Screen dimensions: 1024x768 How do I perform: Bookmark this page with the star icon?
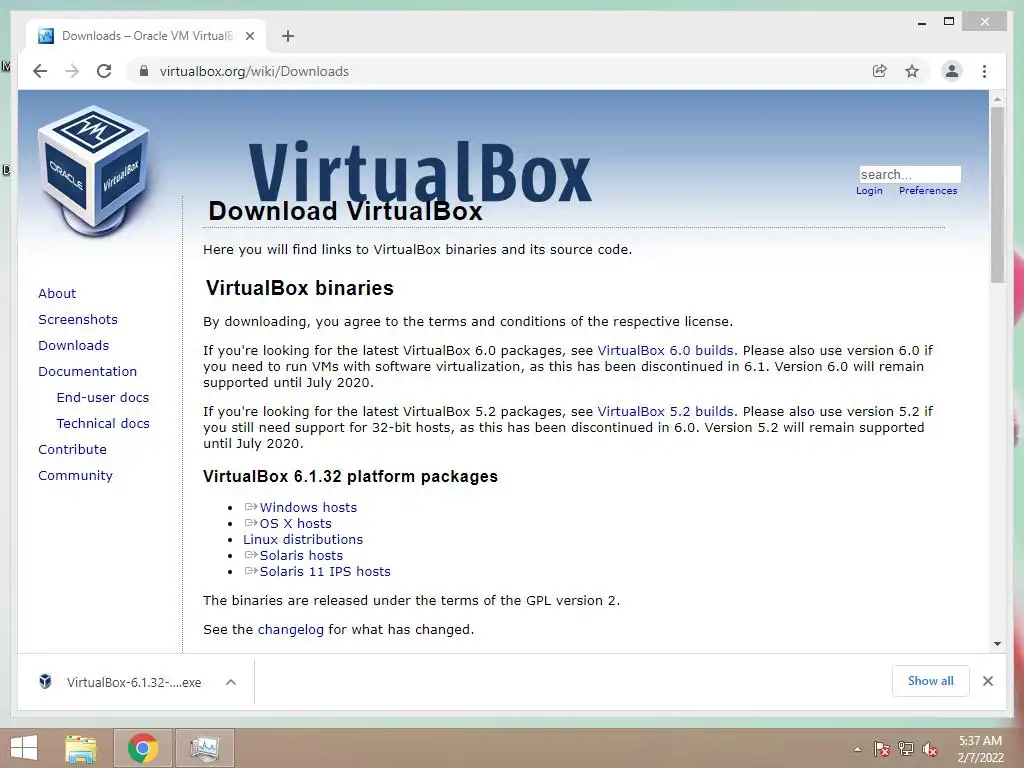pyautogui.click(x=912, y=71)
